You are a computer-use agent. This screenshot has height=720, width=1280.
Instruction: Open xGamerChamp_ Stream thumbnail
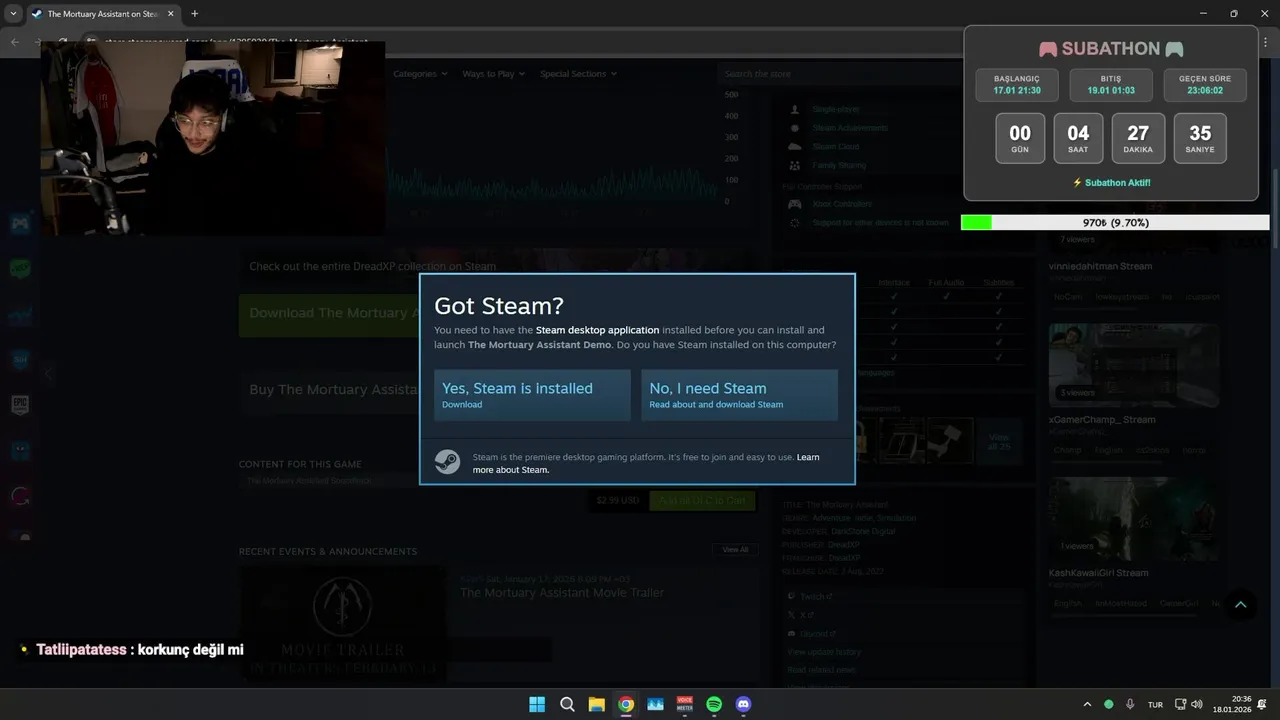1133,365
